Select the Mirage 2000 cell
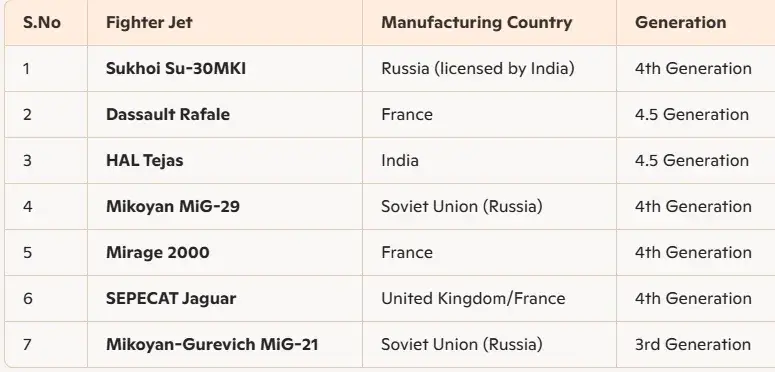Viewport: 775px width, 372px height. (x=225, y=252)
